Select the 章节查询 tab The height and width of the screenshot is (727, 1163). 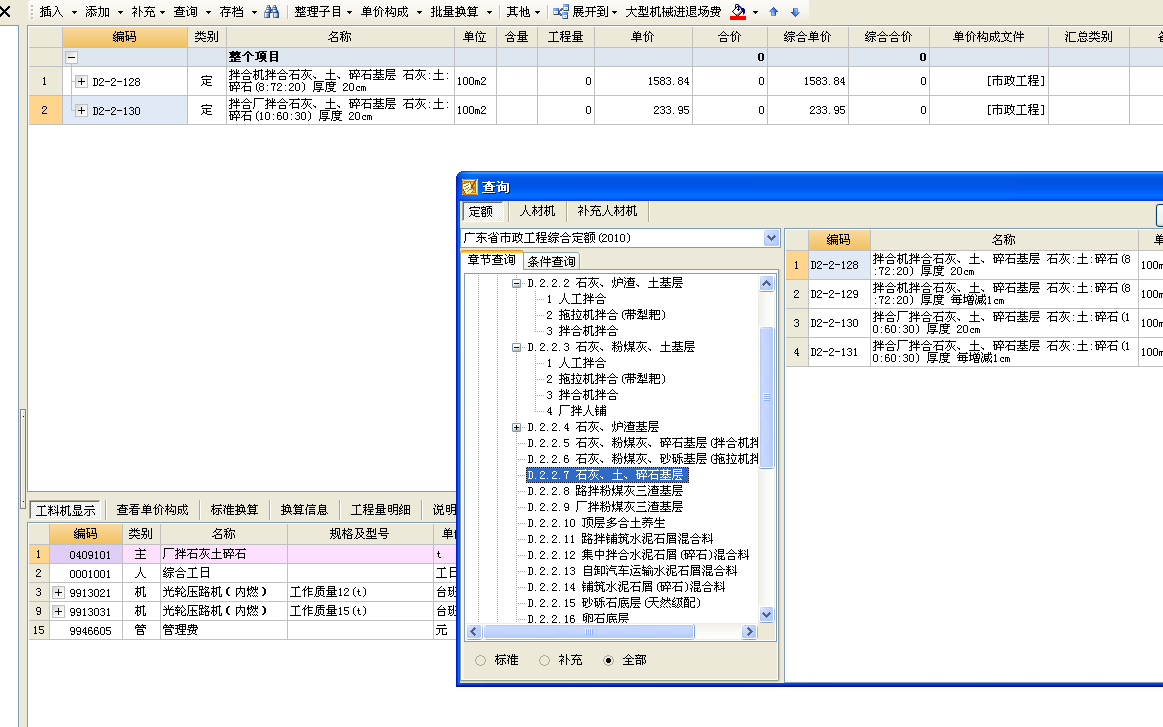[491, 260]
